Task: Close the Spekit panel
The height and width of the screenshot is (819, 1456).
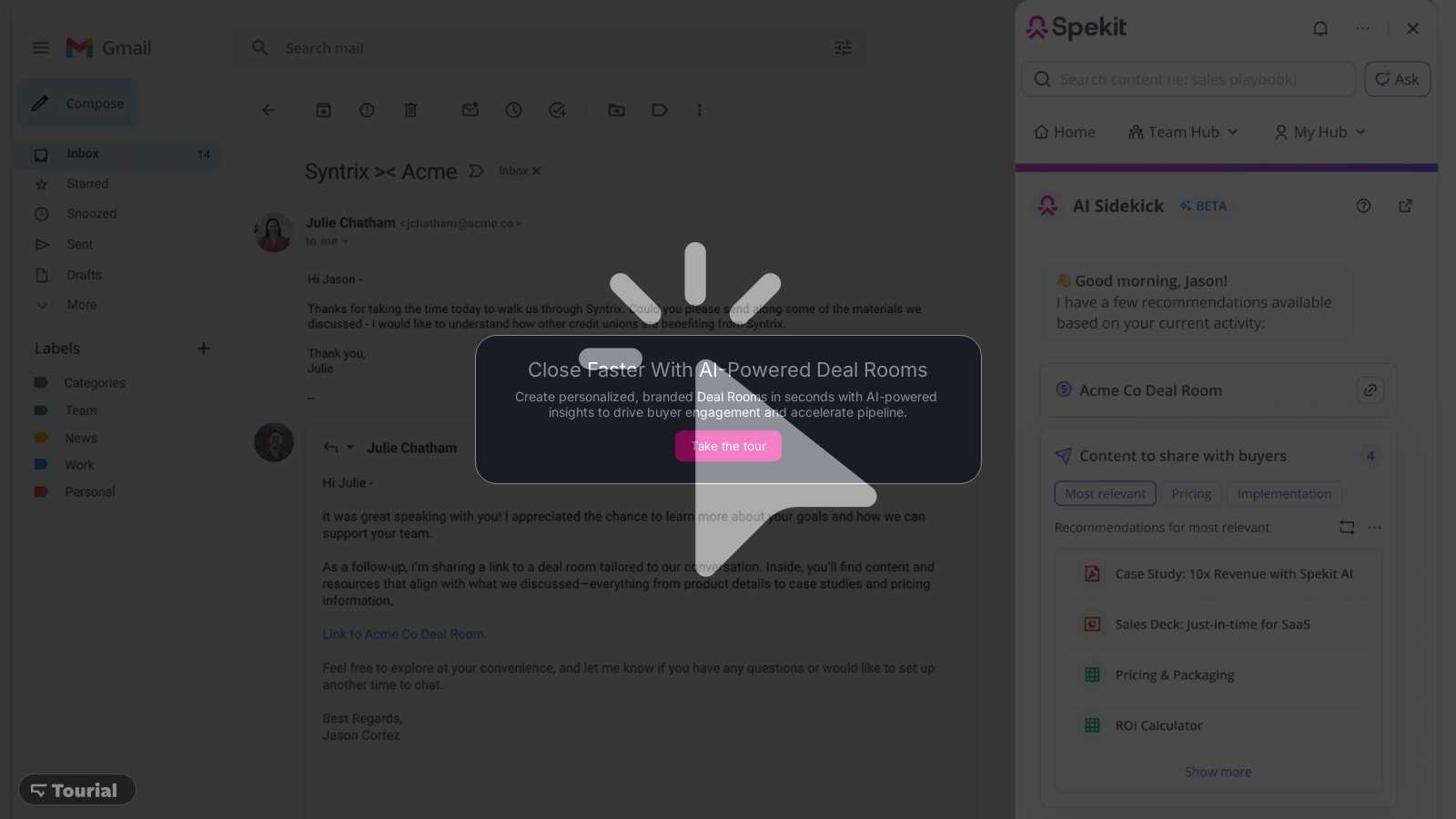Action: [x=1413, y=28]
